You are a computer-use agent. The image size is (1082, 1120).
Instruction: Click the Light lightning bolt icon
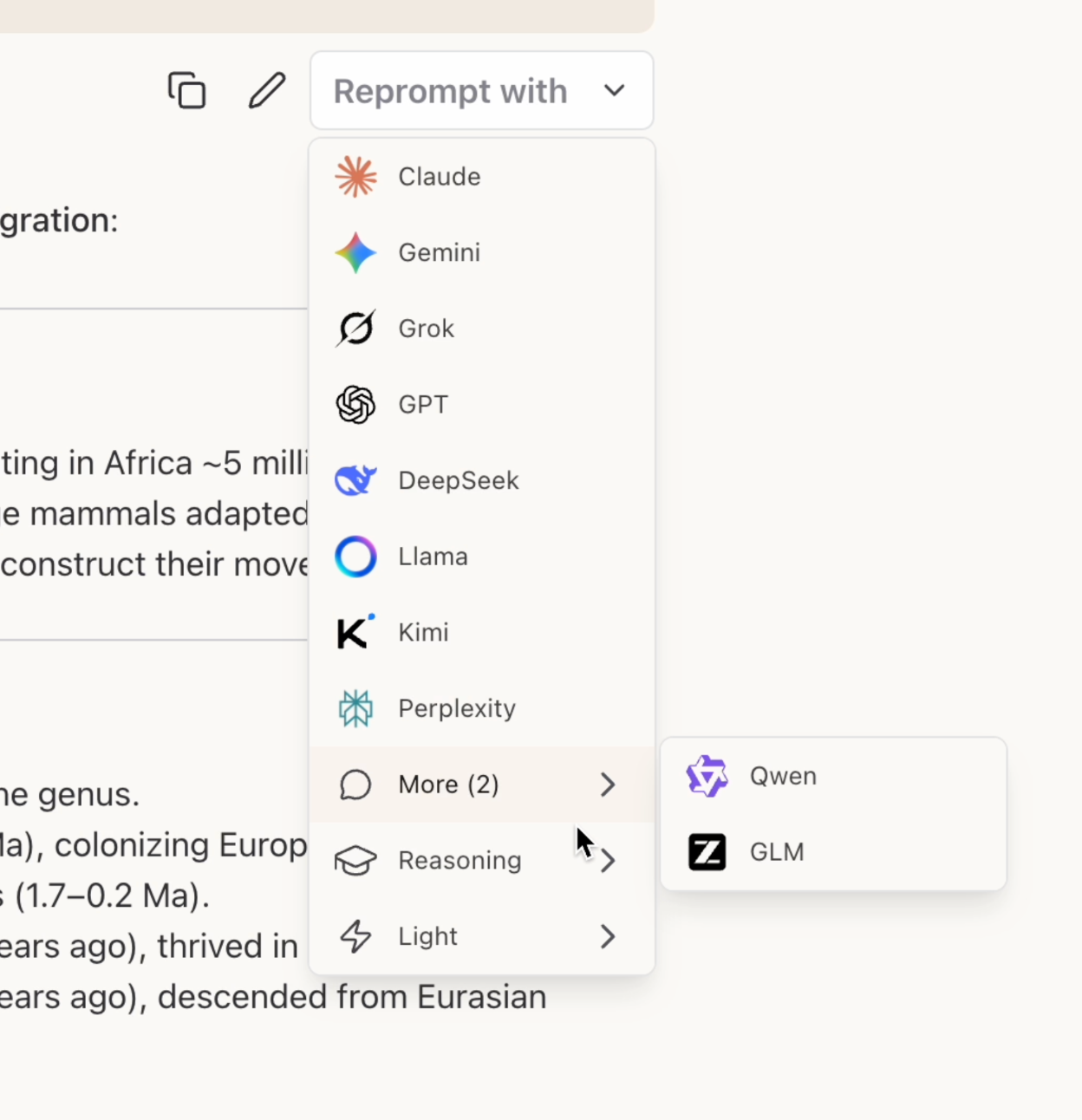click(x=355, y=936)
